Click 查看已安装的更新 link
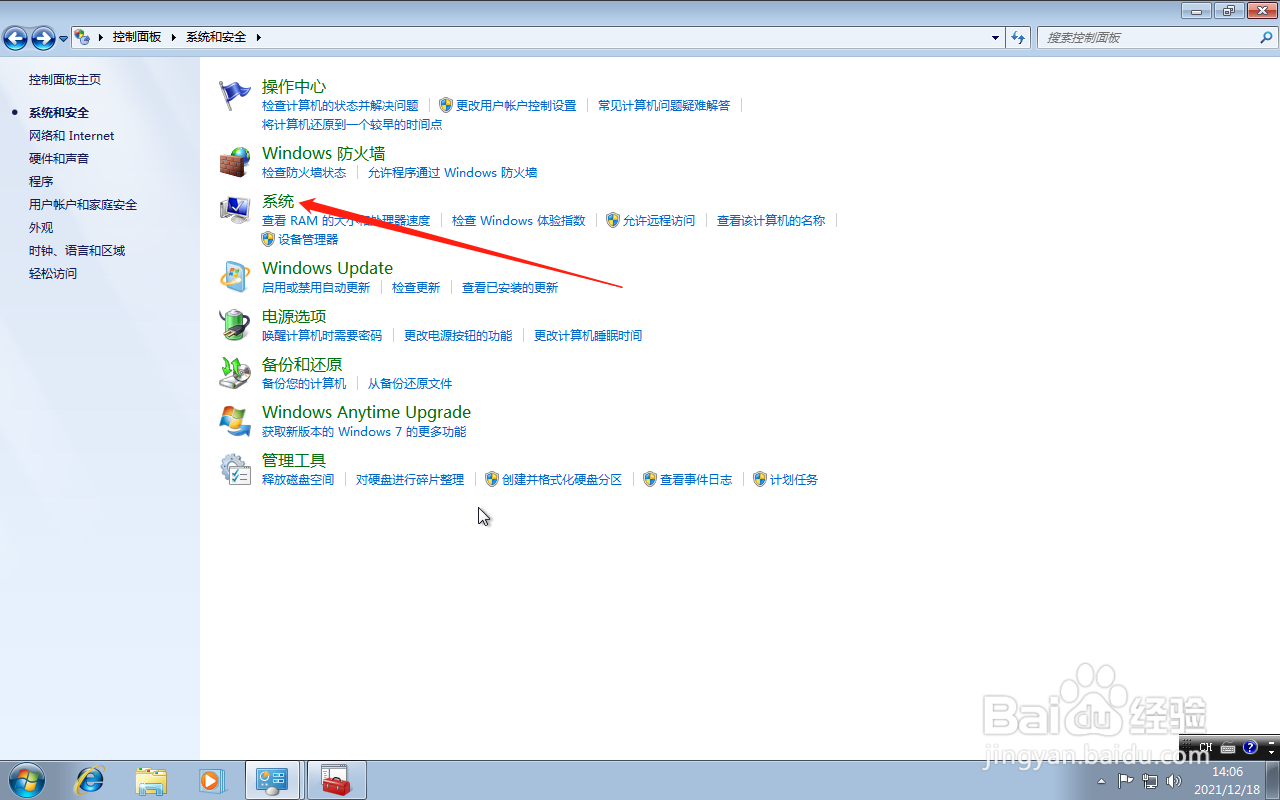 [x=510, y=288]
